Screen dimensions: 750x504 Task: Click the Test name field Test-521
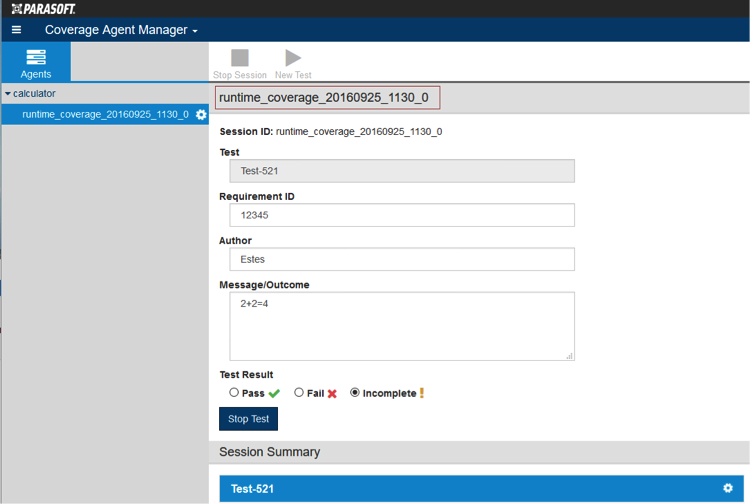point(402,171)
